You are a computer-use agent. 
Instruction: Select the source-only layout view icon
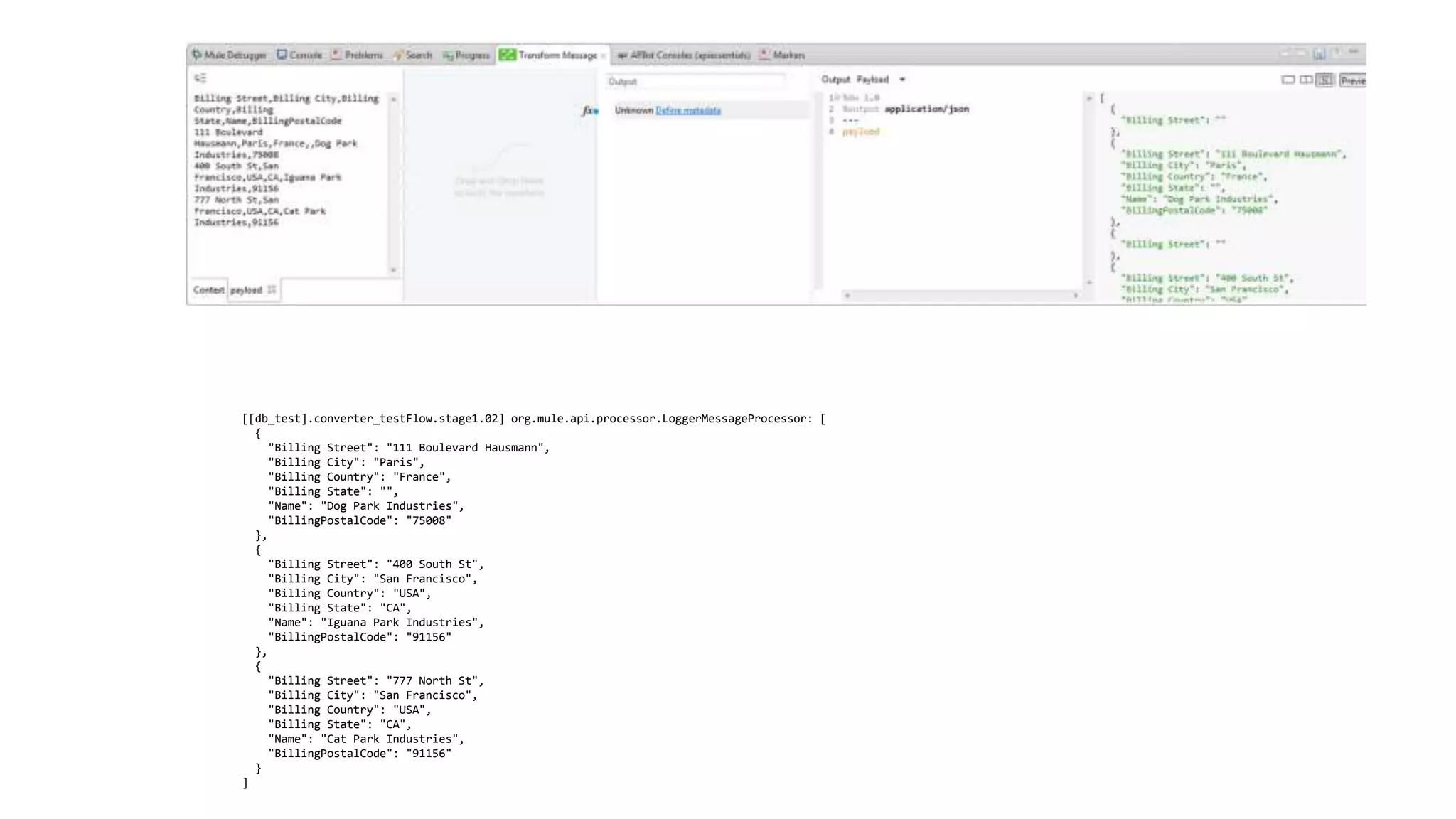[1324, 80]
